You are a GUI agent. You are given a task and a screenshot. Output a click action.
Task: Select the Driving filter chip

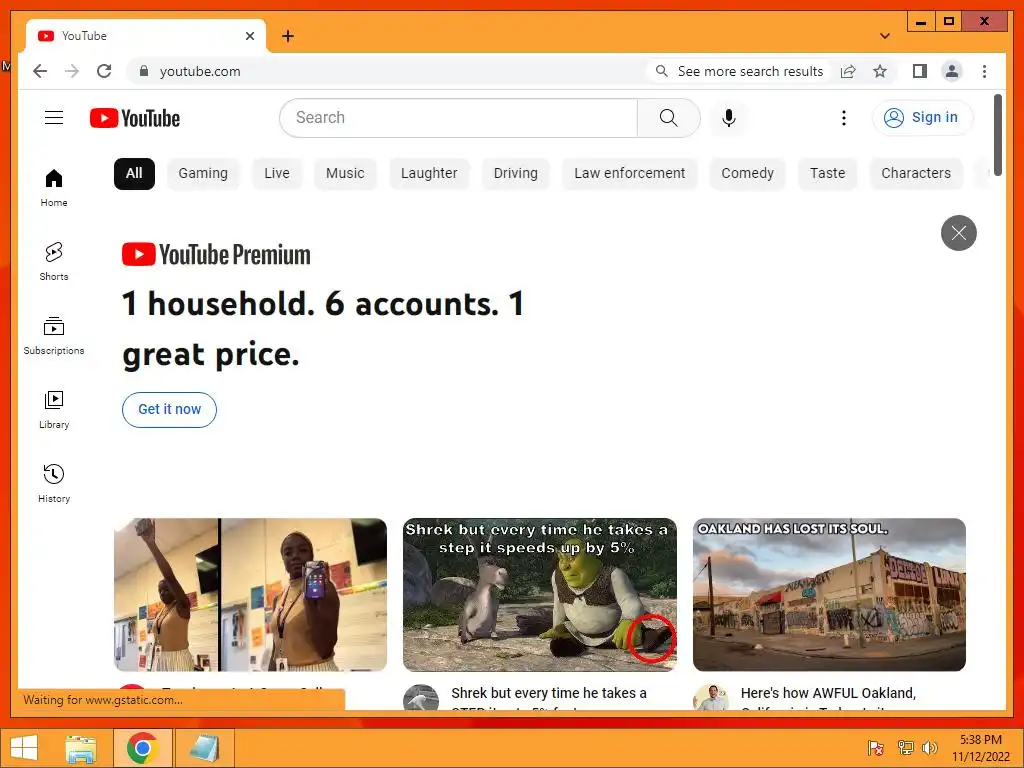[515, 174]
